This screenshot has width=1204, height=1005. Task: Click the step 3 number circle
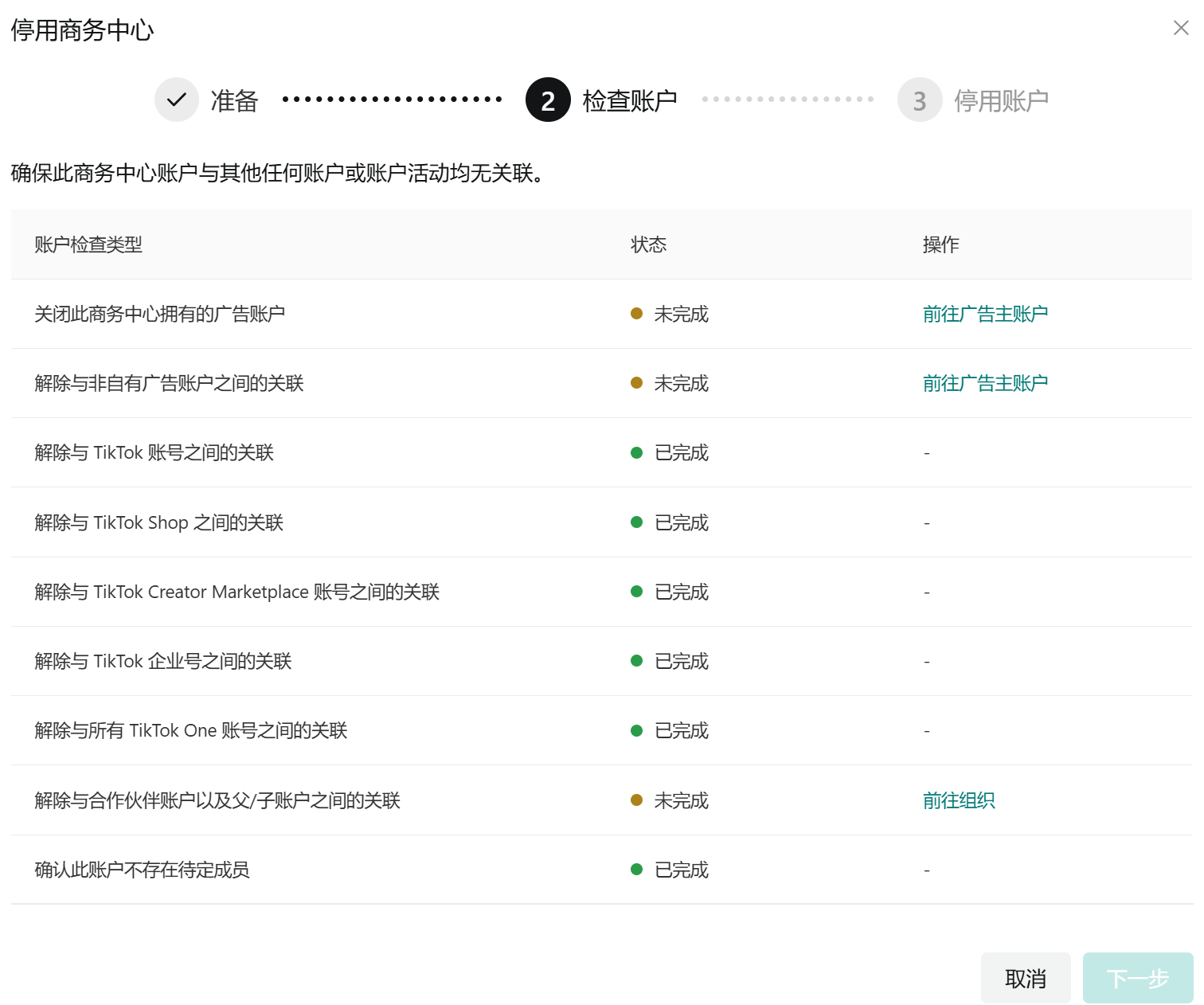point(920,100)
